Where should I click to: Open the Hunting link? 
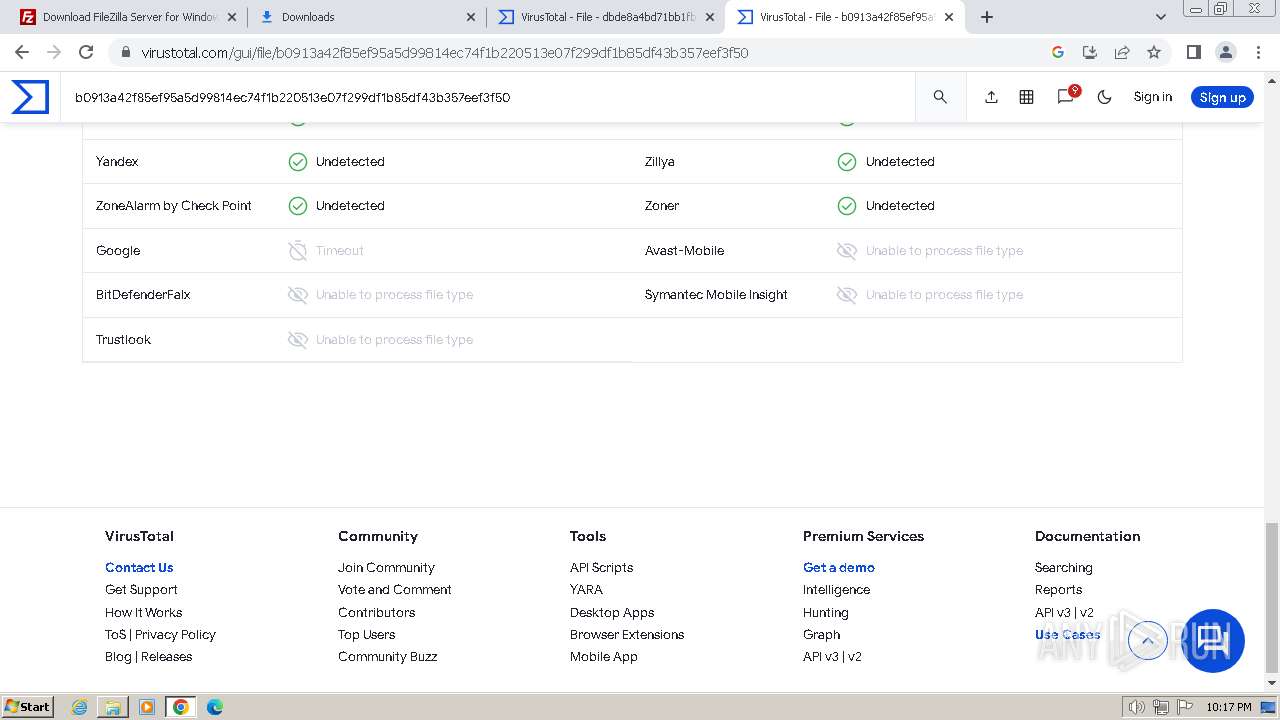click(825, 612)
